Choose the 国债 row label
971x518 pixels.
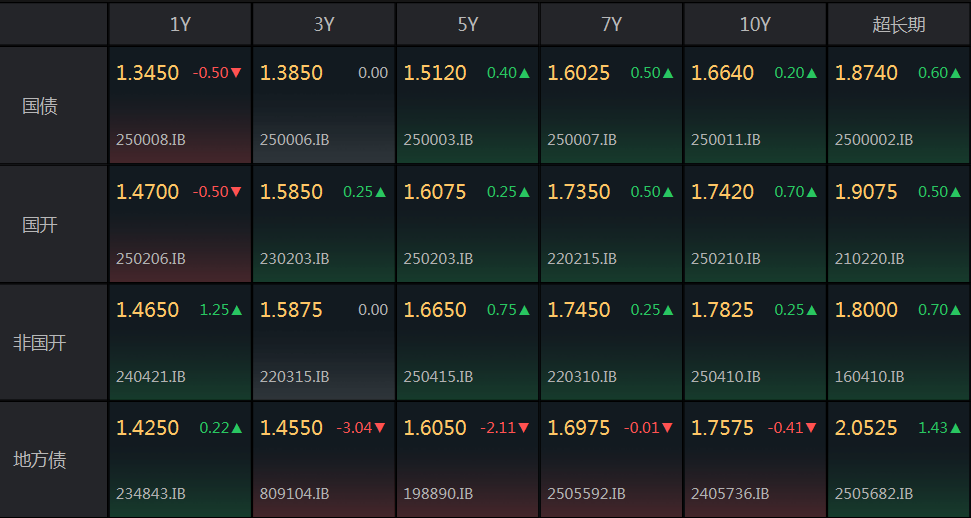click(40, 106)
